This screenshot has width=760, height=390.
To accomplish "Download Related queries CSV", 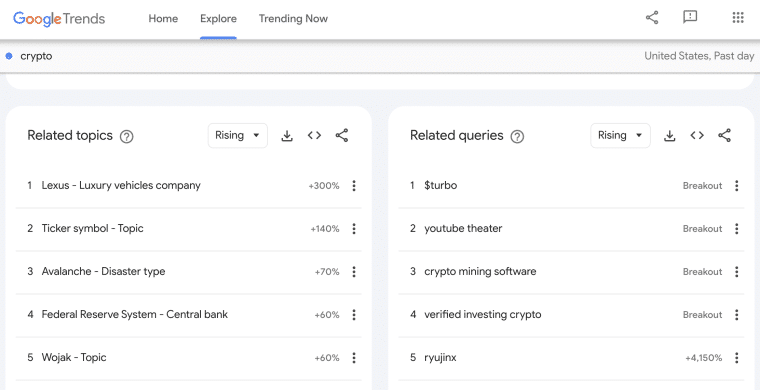I will [x=669, y=136].
